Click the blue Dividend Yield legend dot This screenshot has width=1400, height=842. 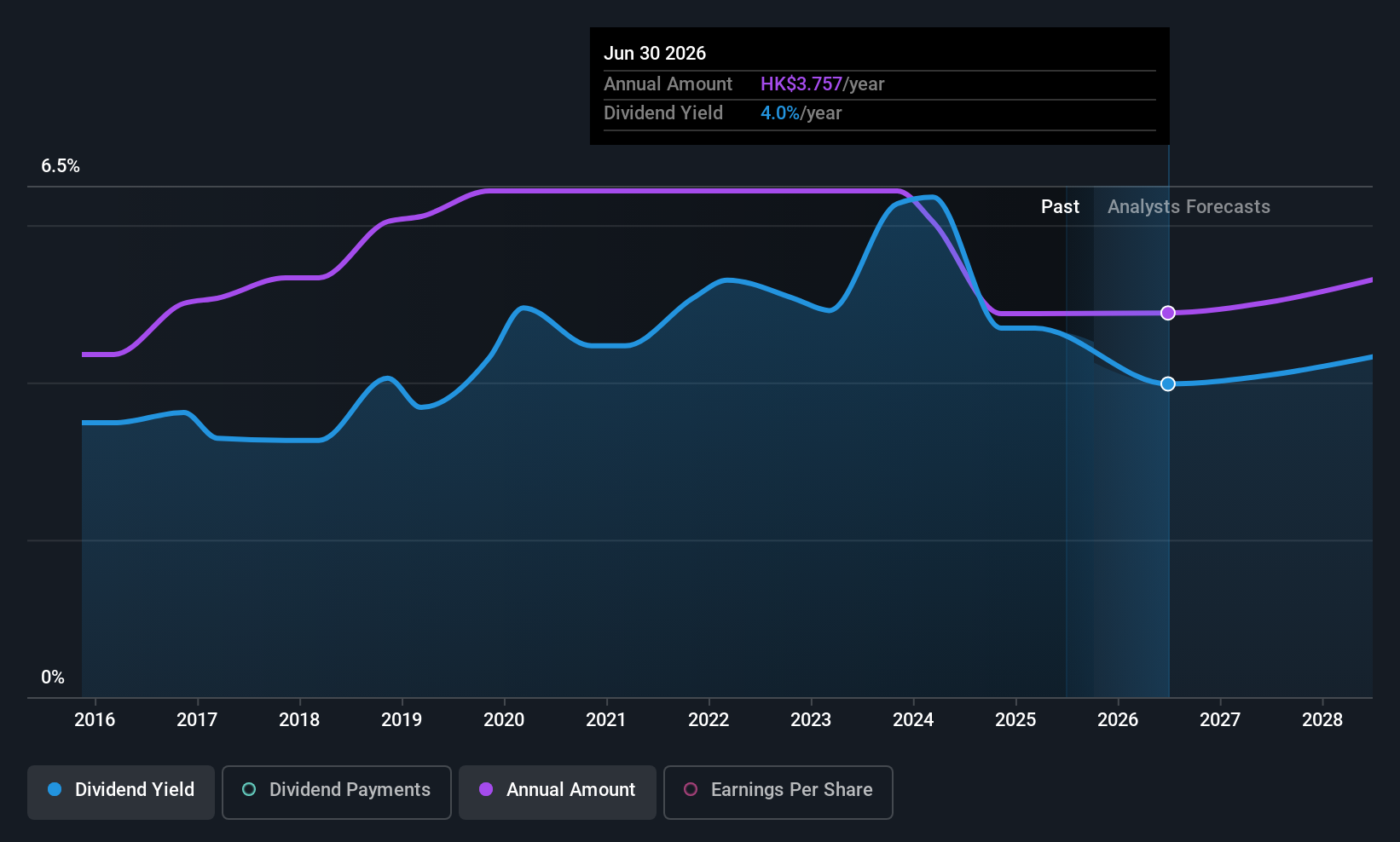coord(55,790)
